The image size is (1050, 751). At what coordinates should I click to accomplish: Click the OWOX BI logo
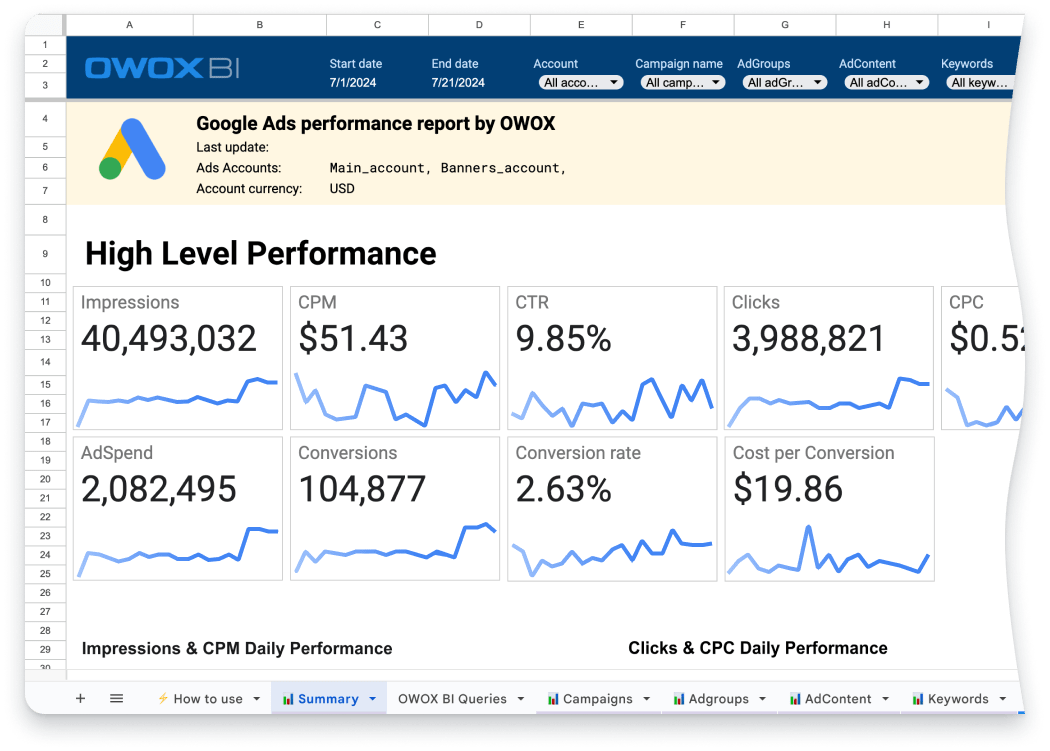(x=163, y=68)
